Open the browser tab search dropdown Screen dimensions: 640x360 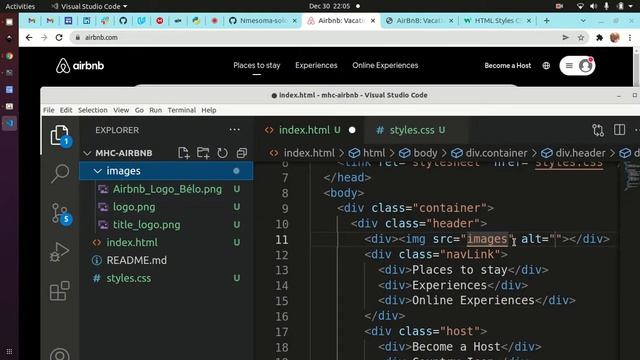click(x=583, y=20)
